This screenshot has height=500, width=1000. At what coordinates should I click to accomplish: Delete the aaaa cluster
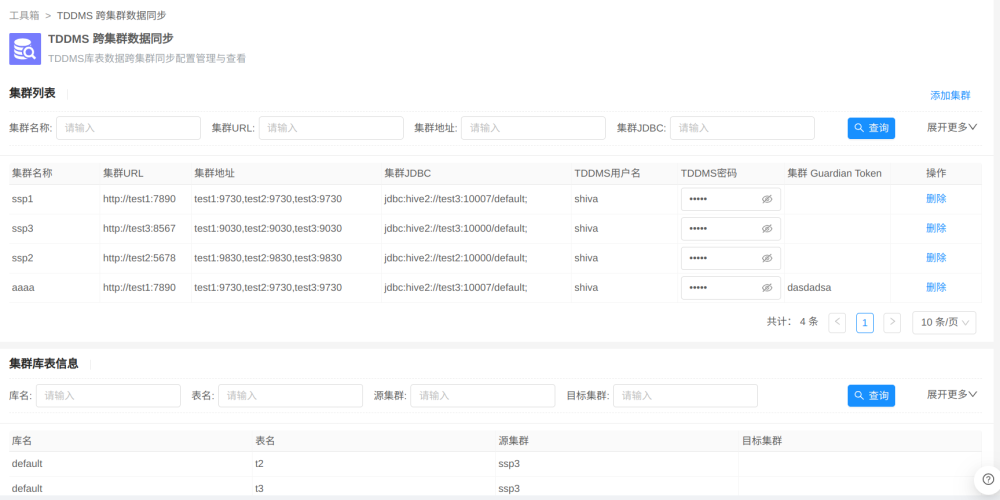coord(936,287)
